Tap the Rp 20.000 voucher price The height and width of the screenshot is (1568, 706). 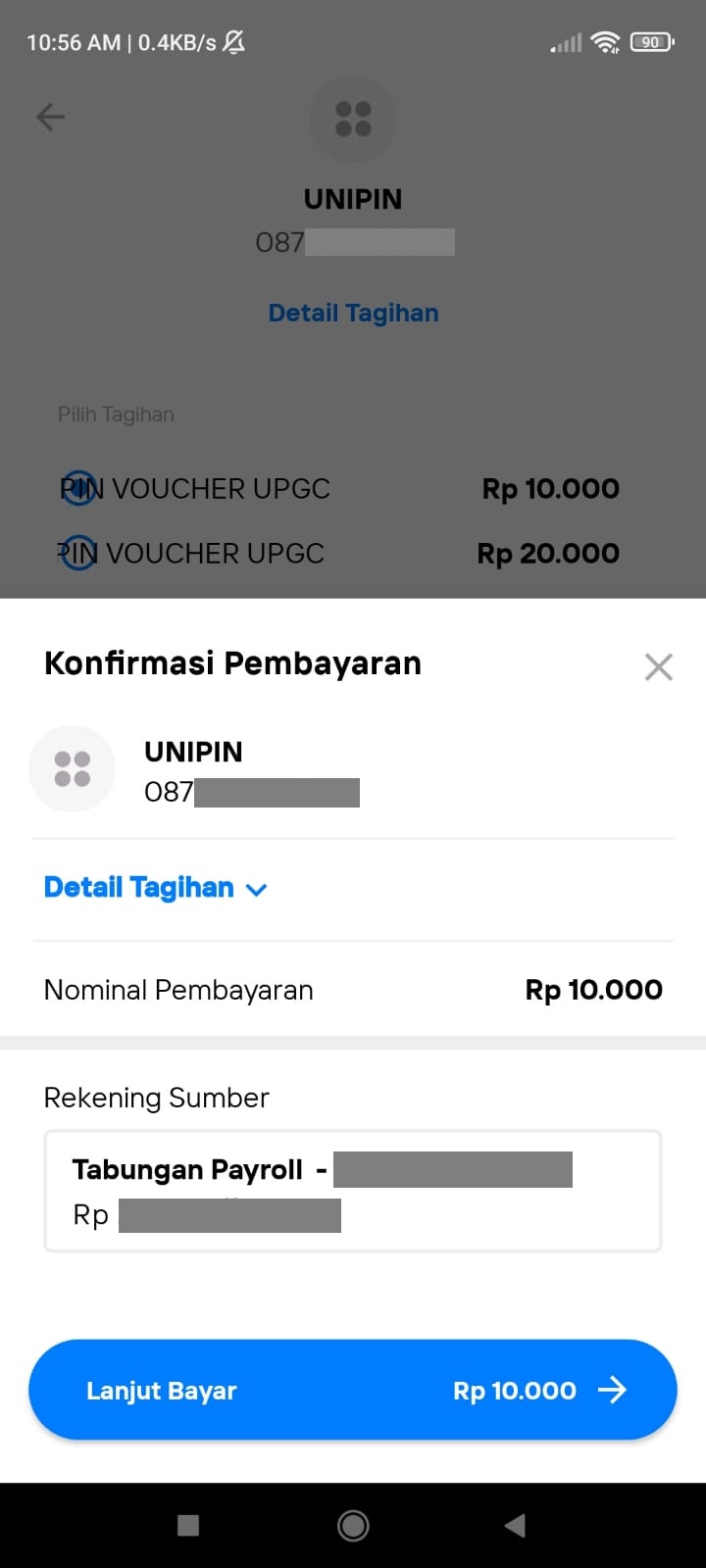pos(548,554)
